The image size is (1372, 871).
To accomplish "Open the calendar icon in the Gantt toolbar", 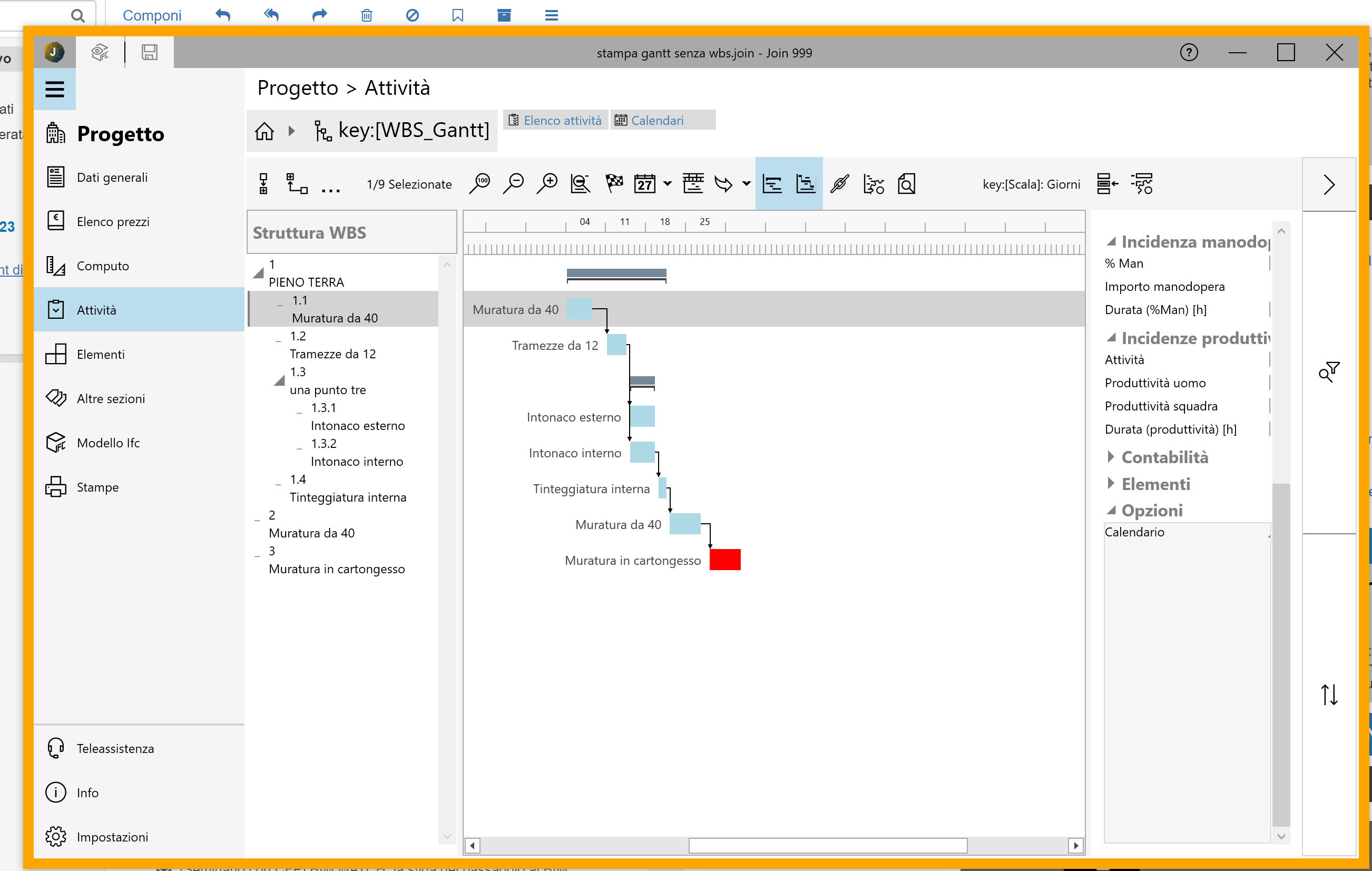I will coord(646,183).
